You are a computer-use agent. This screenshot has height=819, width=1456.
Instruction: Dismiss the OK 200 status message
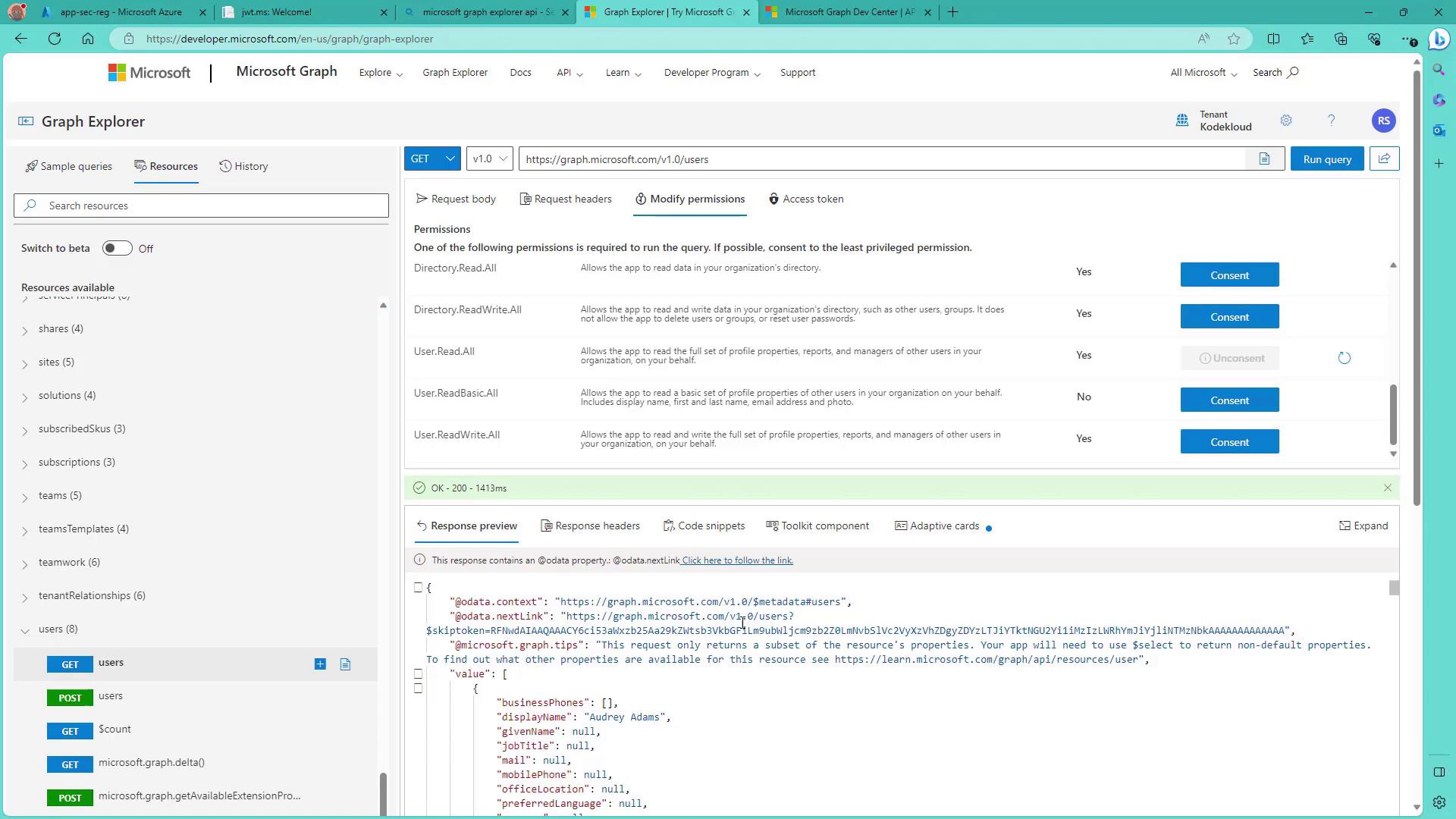[1387, 488]
